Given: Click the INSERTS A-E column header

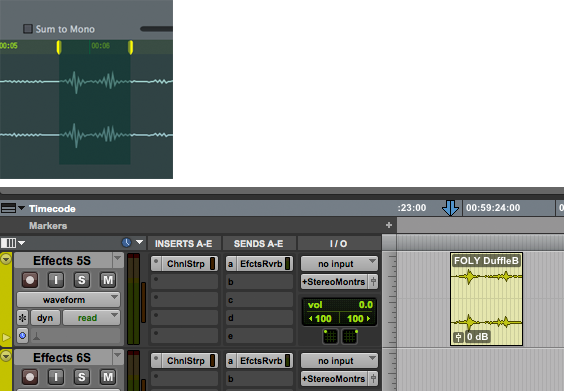Looking at the screenshot, I should (x=183, y=244).
